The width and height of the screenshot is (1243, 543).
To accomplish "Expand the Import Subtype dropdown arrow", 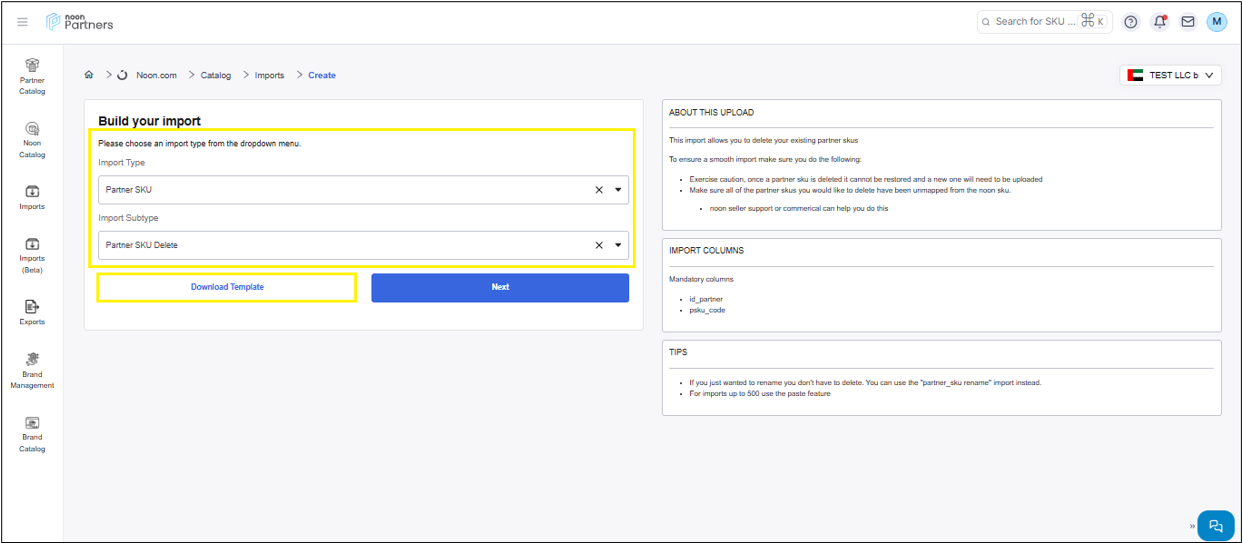I will click(x=618, y=245).
